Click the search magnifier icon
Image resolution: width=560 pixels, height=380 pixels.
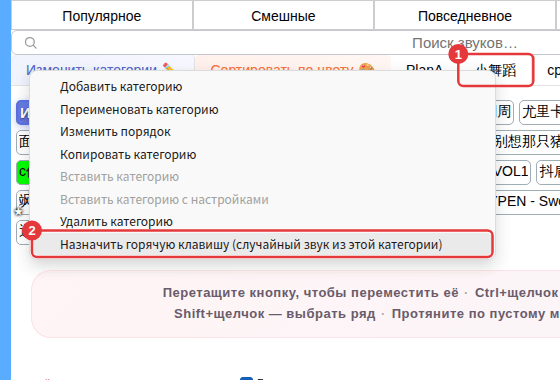pyautogui.click(x=31, y=43)
